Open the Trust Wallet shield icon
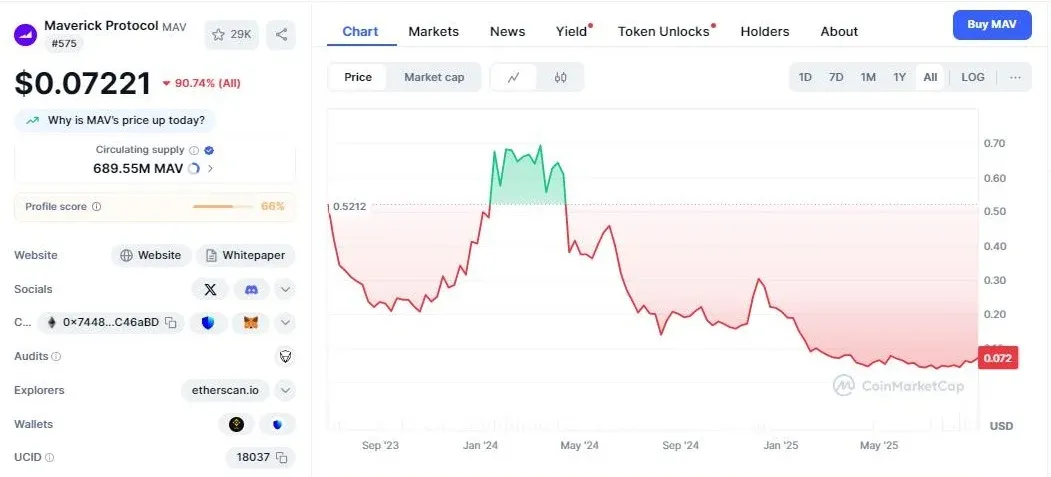Image resolution: width=1051 pixels, height=477 pixels. point(277,424)
